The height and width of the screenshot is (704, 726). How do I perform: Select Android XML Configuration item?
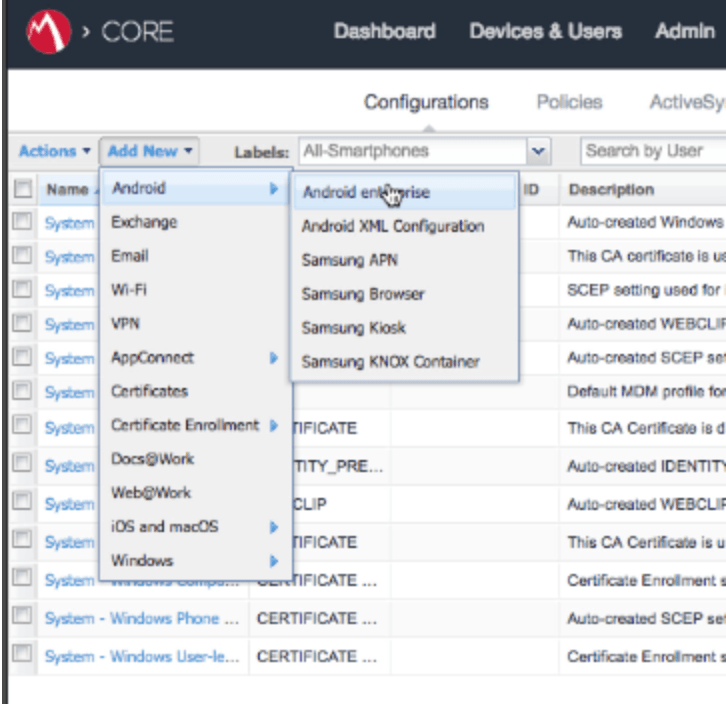(404, 226)
